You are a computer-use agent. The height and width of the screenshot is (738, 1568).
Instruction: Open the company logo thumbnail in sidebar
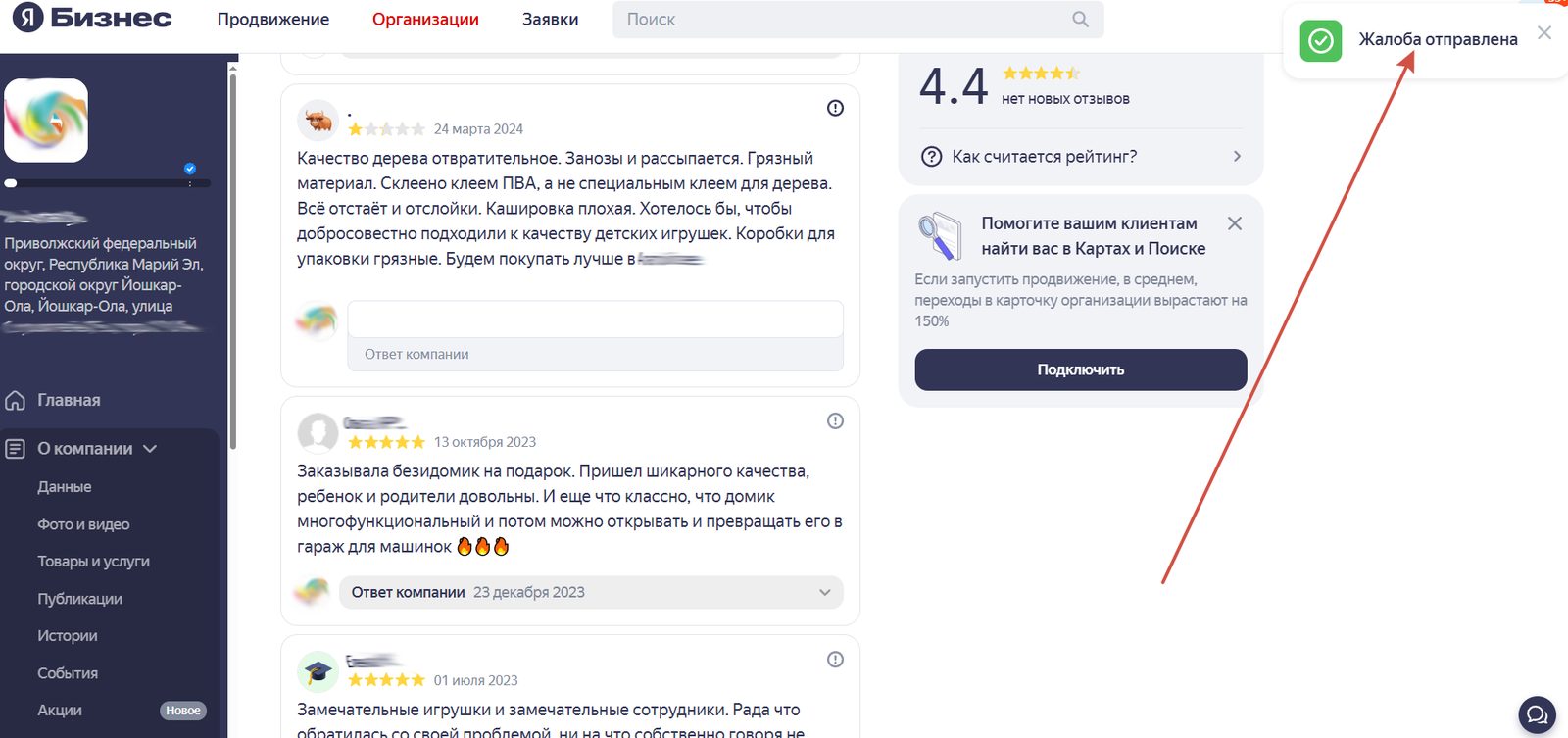[46, 121]
